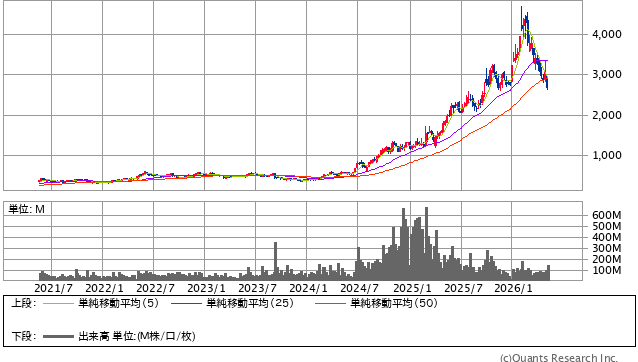Click the 2024/7 date label

tap(359, 288)
